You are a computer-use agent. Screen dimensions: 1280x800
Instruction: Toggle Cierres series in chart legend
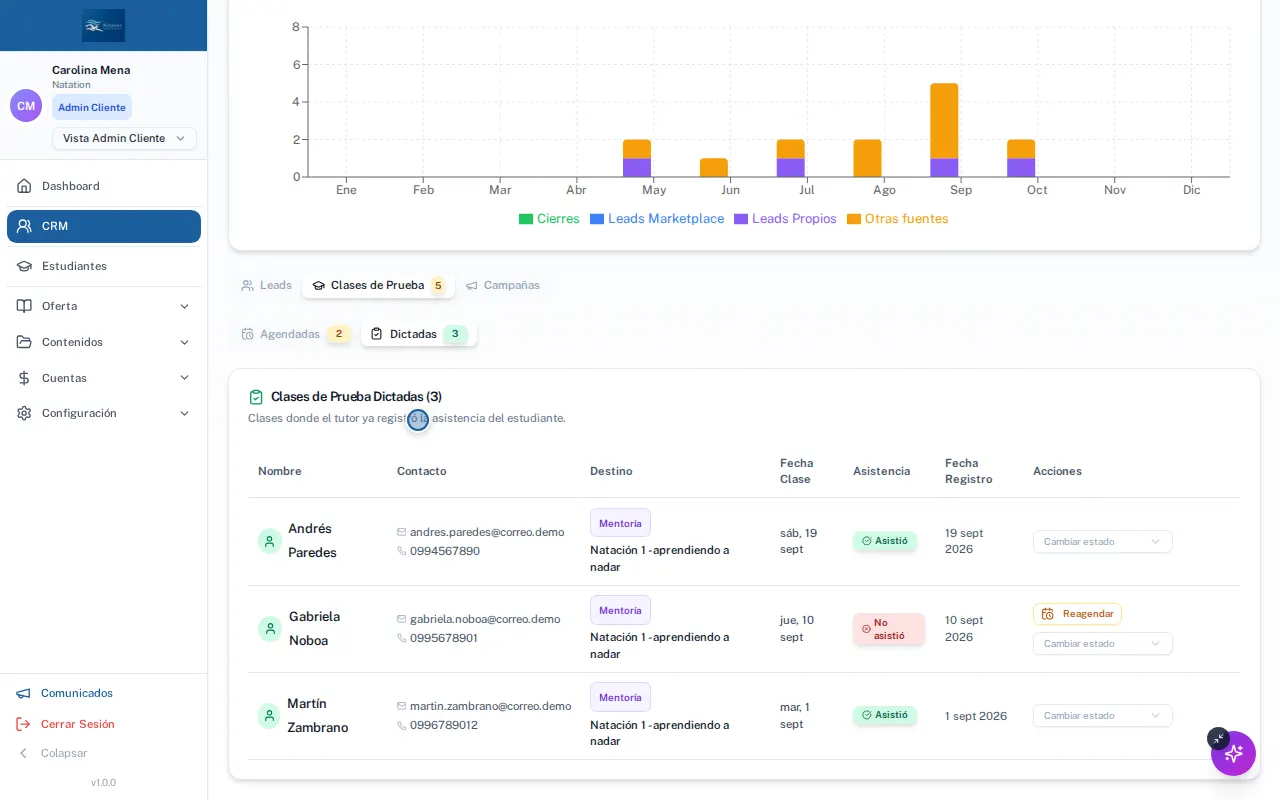pyautogui.click(x=549, y=219)
